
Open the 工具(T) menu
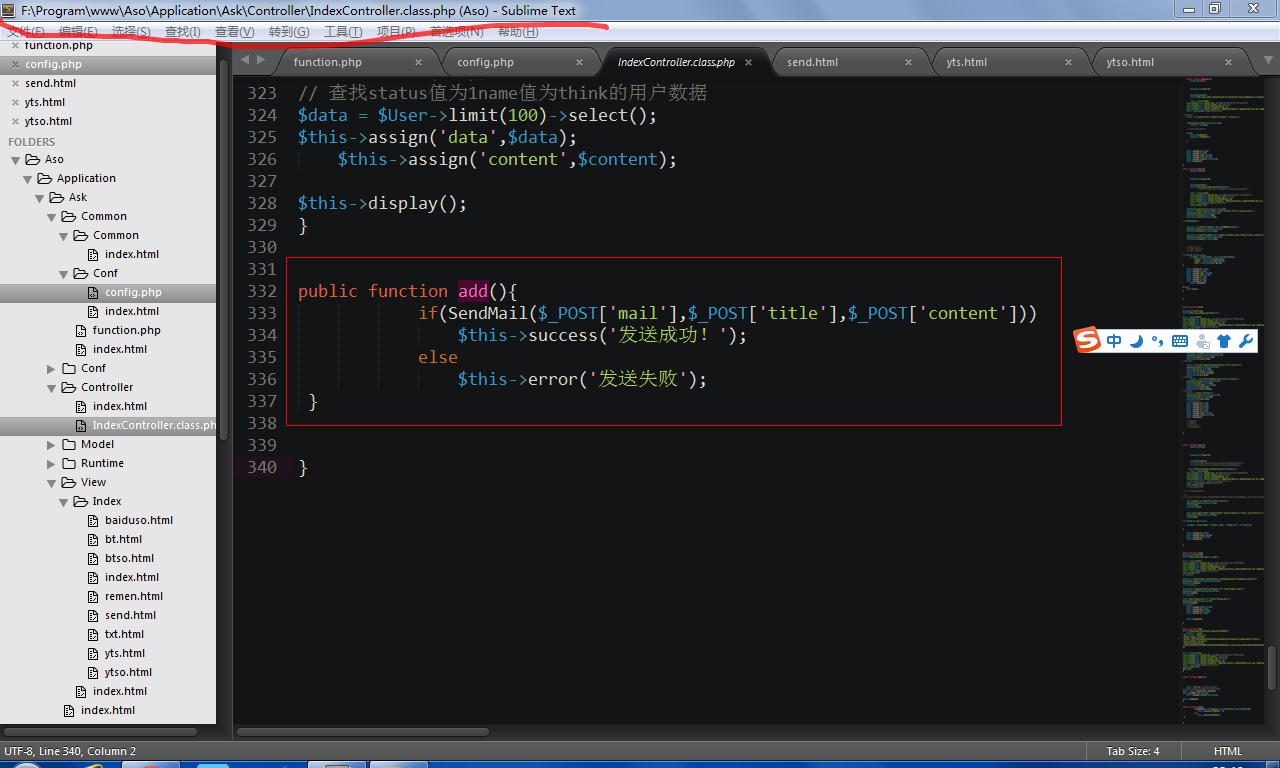[342, 32]
